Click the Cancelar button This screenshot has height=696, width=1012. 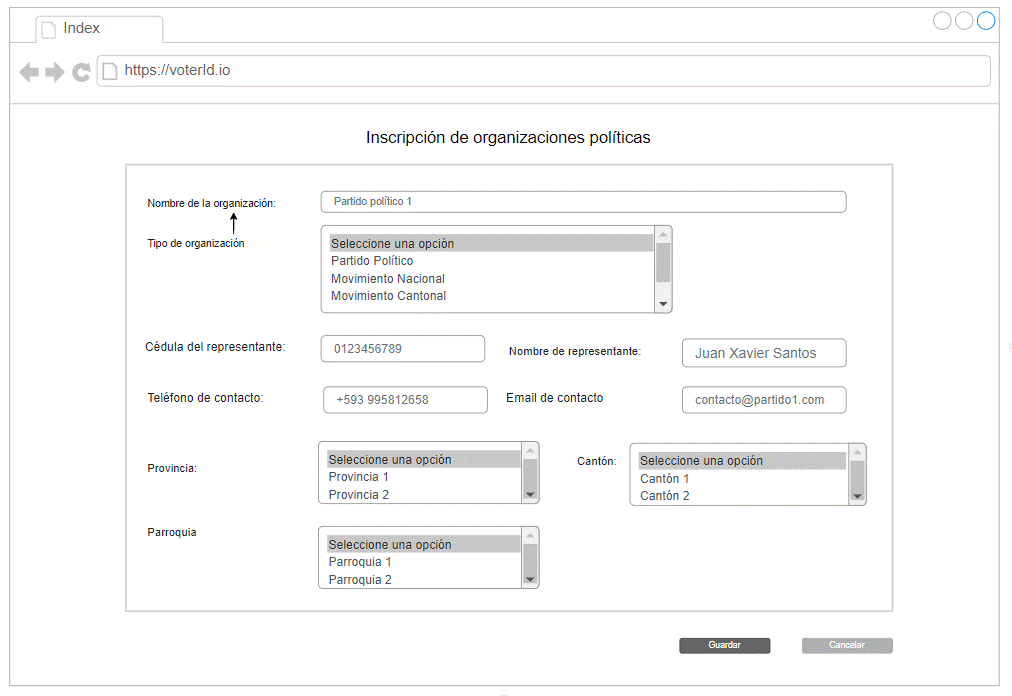point(847,645)
